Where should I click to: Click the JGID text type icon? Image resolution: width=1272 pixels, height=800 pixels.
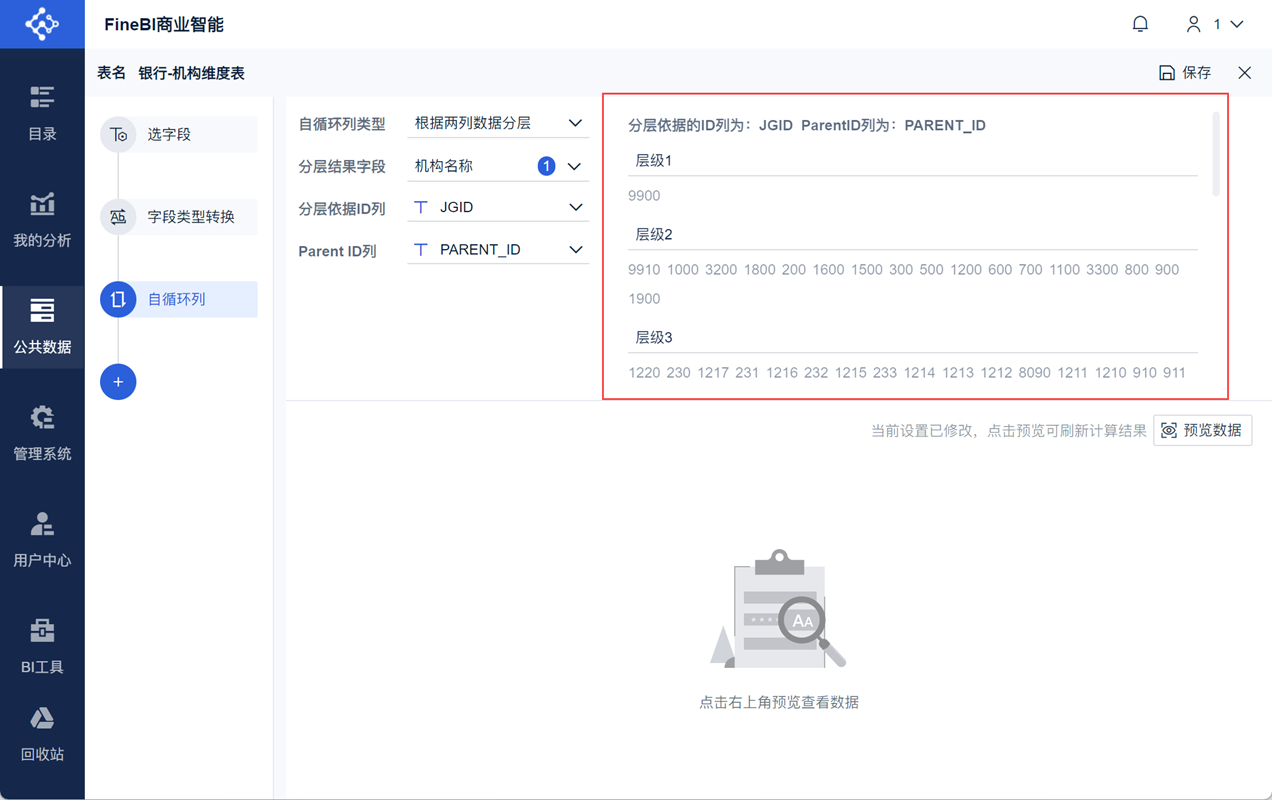point(421,207)
